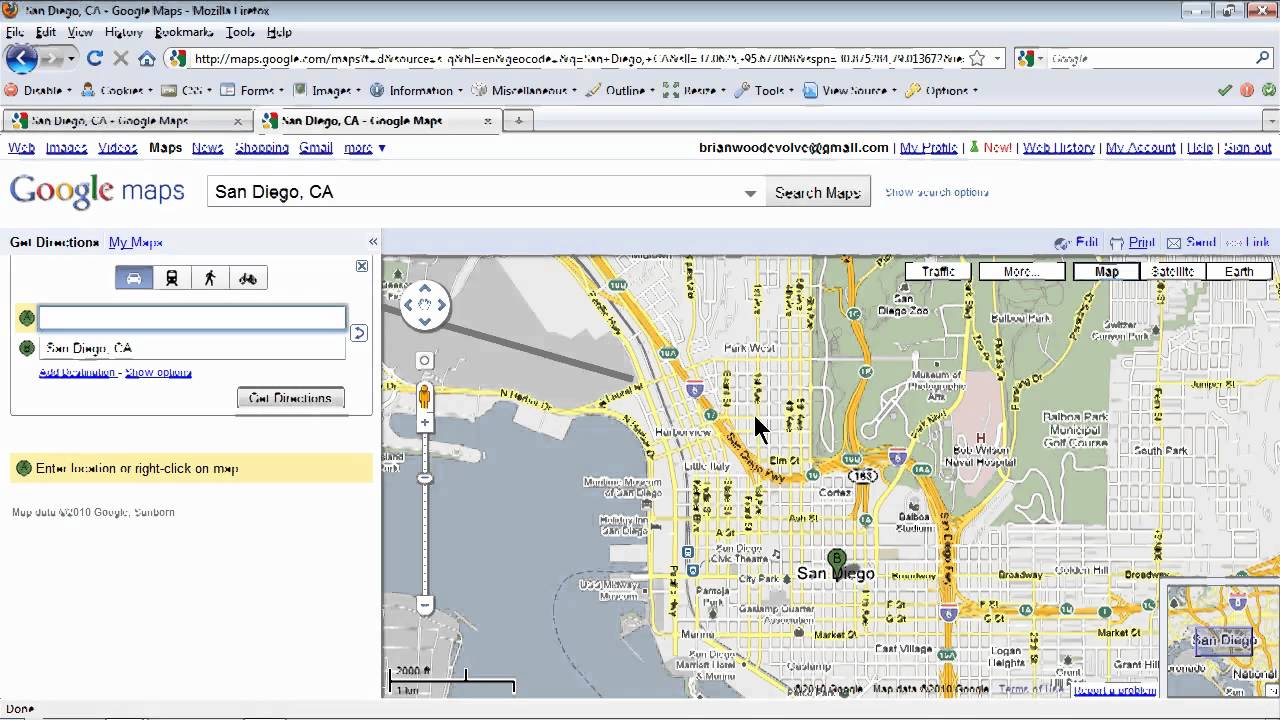
Task: Click the My Account link
Action: pos(1140,148)
